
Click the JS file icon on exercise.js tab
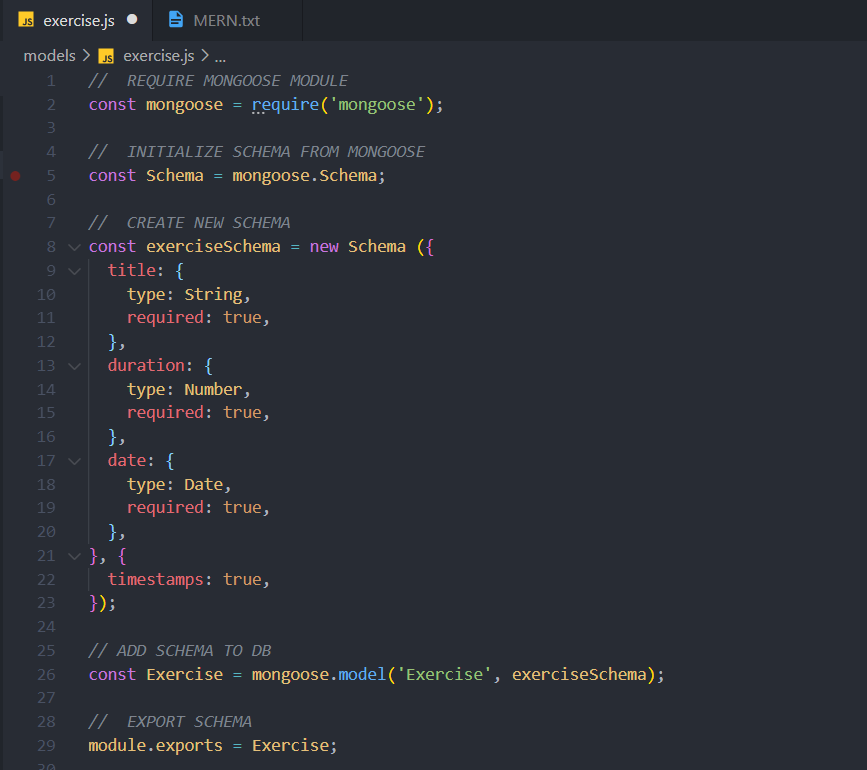26,20
